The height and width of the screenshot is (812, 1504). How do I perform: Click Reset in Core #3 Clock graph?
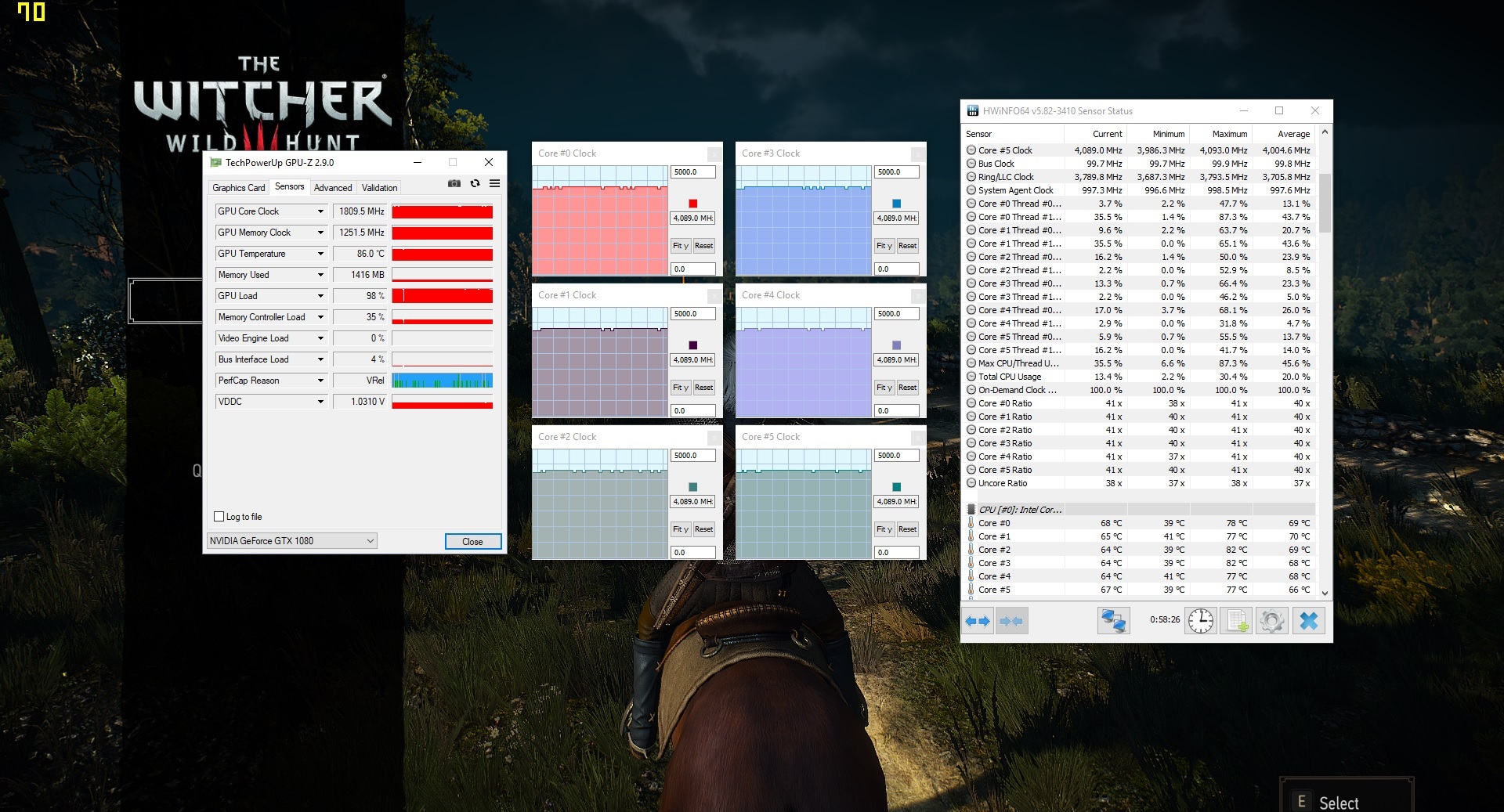point(907,246)
